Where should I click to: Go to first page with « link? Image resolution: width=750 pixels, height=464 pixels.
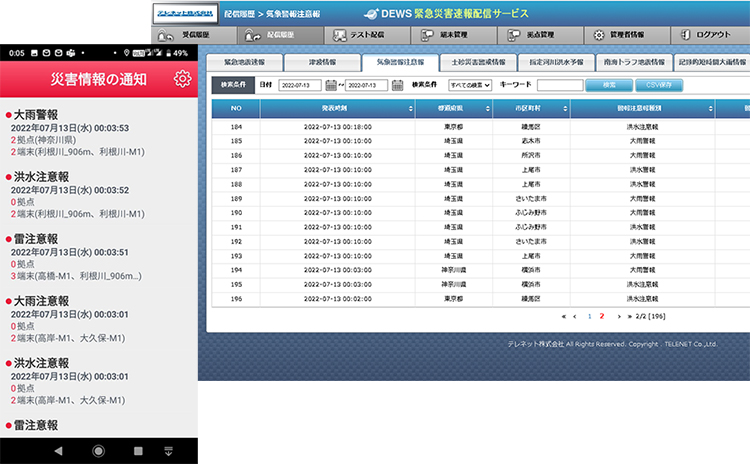[563, 316]
